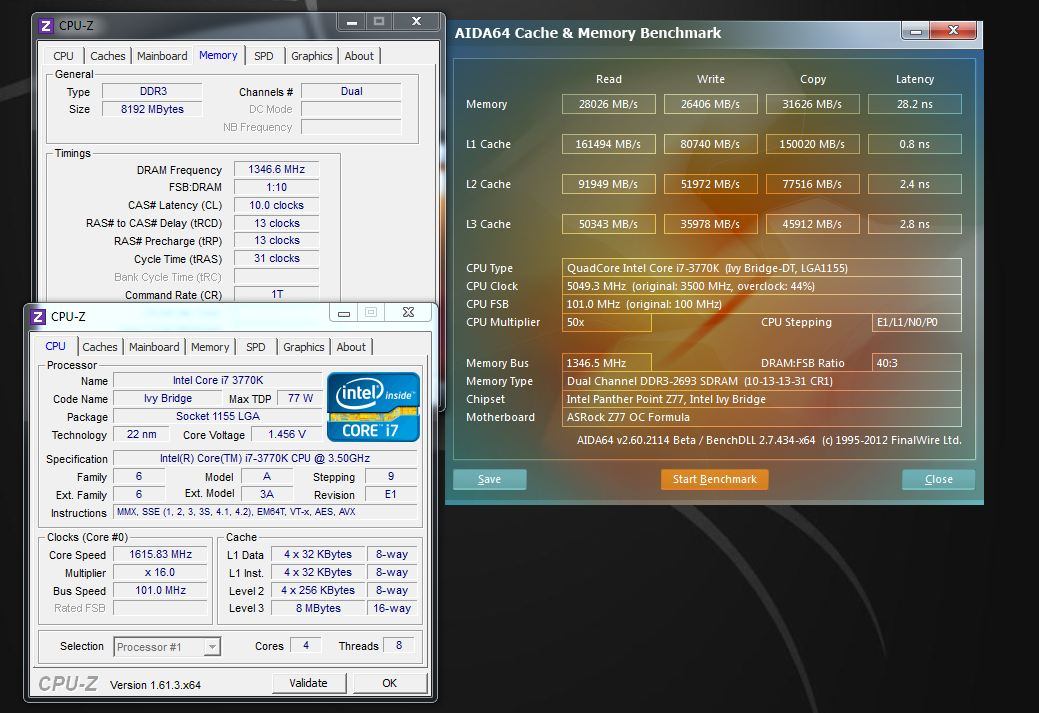Click the CAS# Latency 10.0 clocks value
Screen dimensions: 1039x713
point(276,205)
